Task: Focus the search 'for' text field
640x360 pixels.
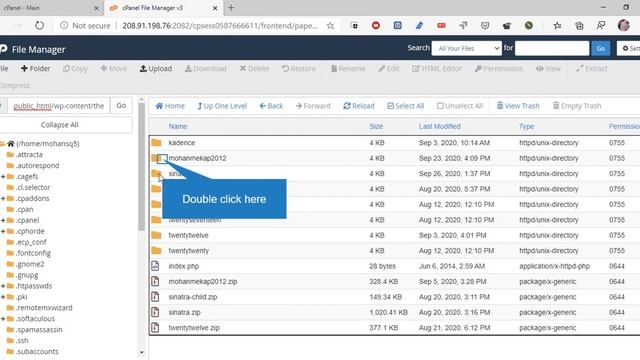Action: tap(552, 48)
